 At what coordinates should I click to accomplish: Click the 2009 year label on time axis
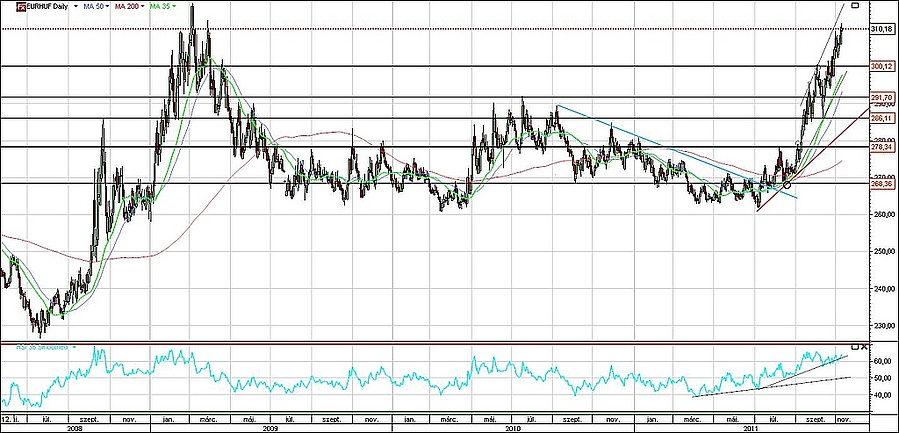[x=270, y=426]
